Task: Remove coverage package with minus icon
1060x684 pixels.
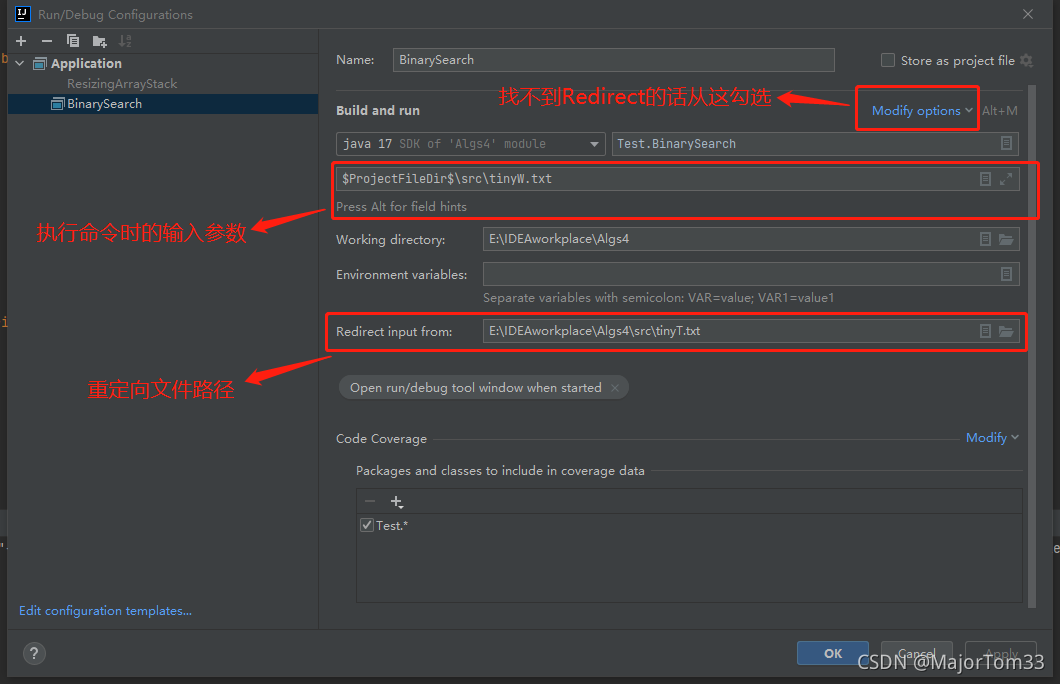Action: tap(370, 502)
